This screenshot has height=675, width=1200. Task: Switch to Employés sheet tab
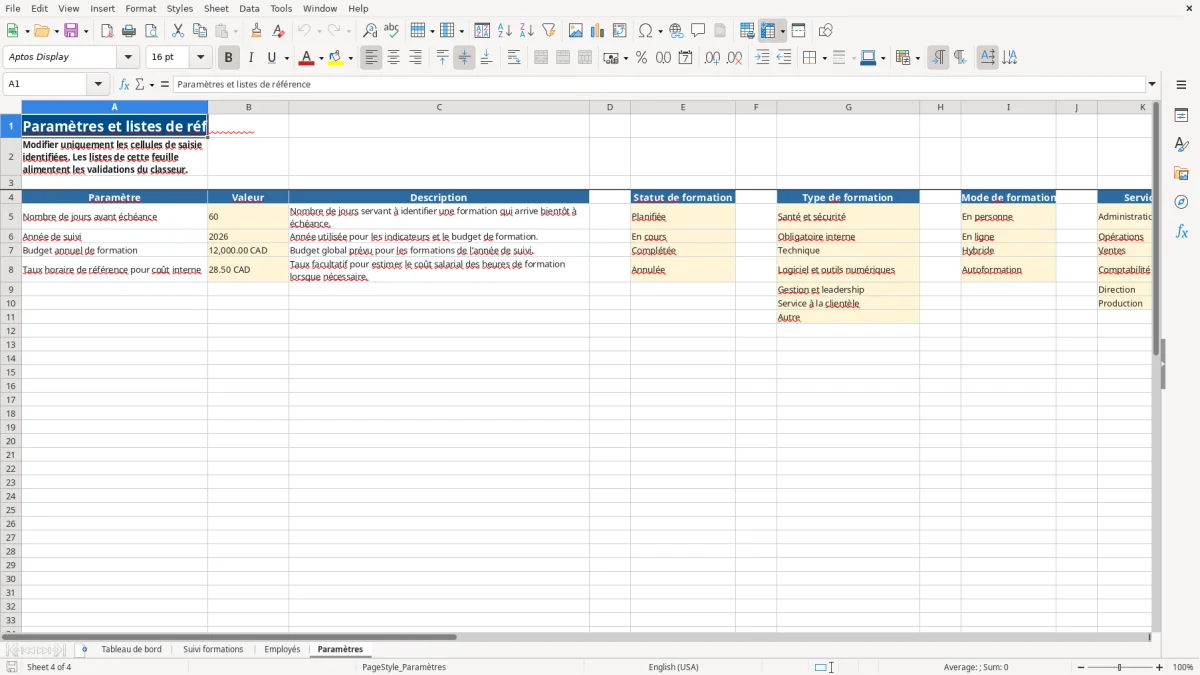tap(282, 649)
